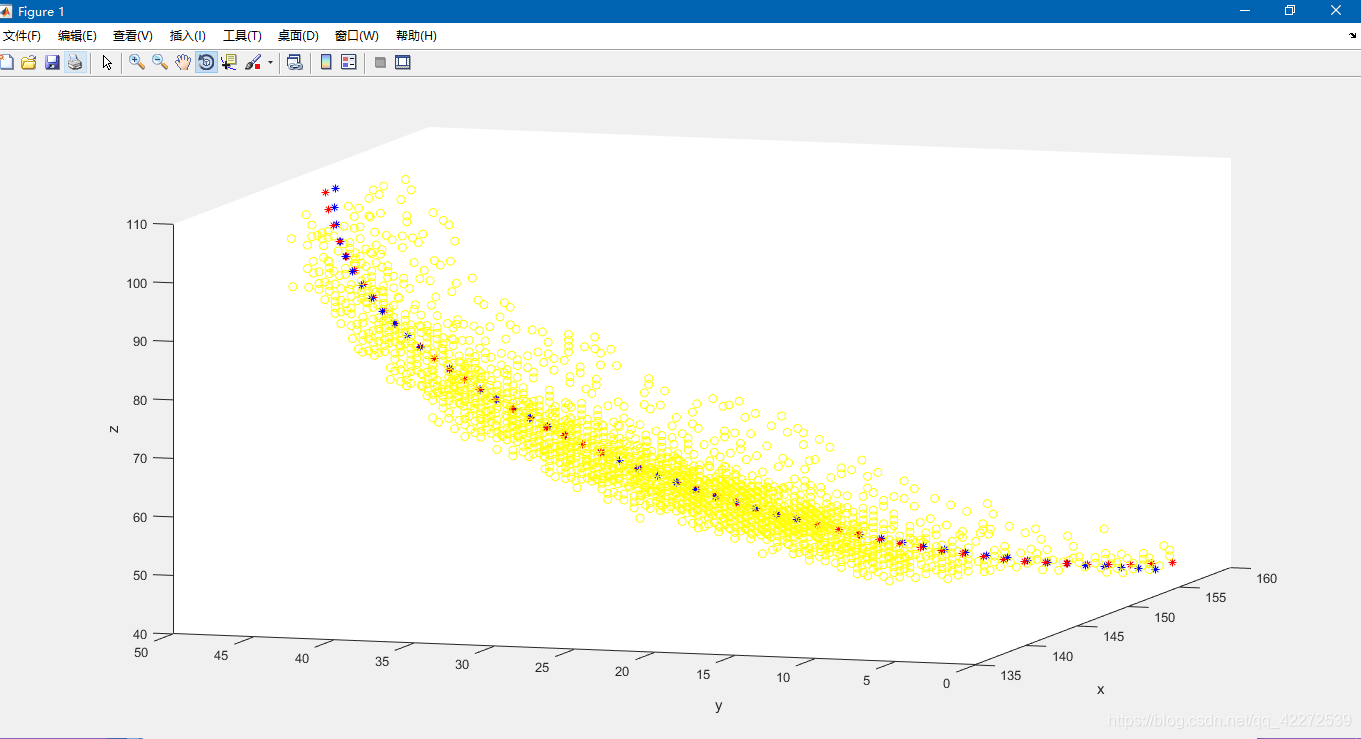Click the New Figure toolbar icon

point(6,62)
